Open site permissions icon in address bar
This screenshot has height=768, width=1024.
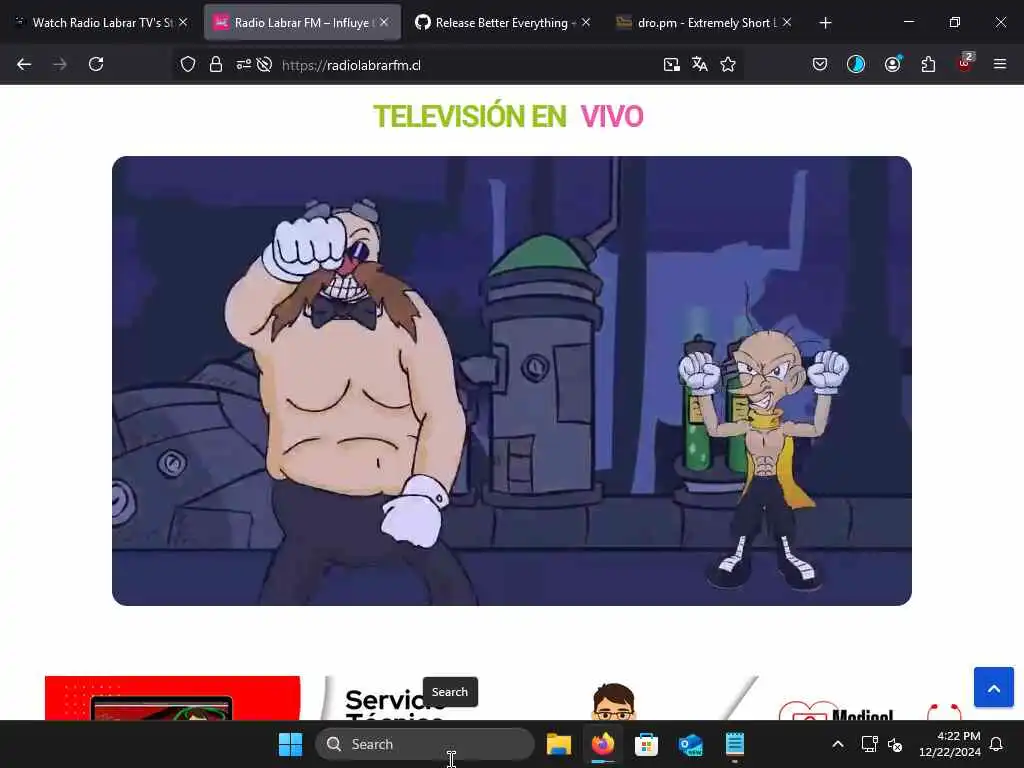[244, 65]
